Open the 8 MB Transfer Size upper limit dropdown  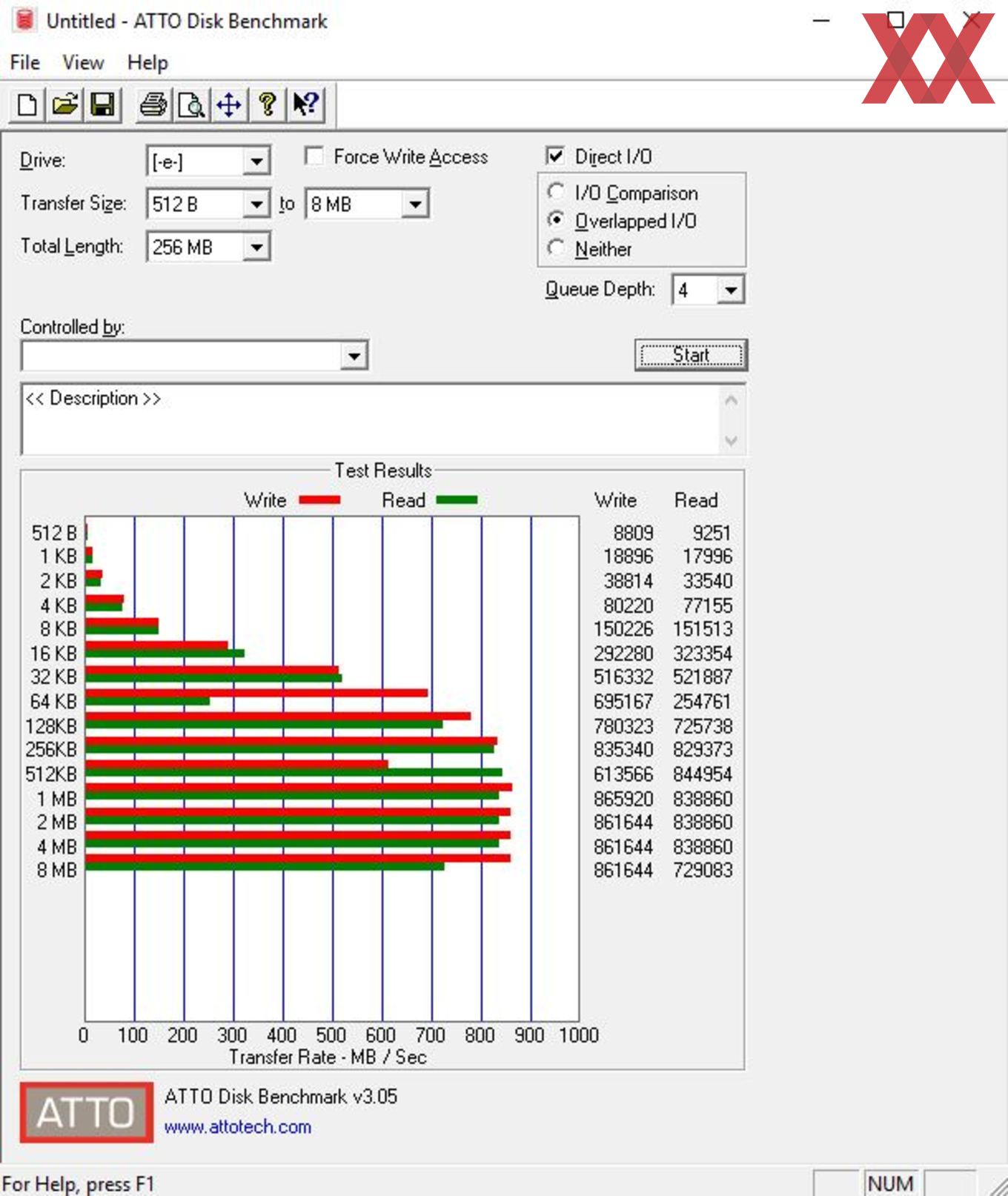[415, 204]
